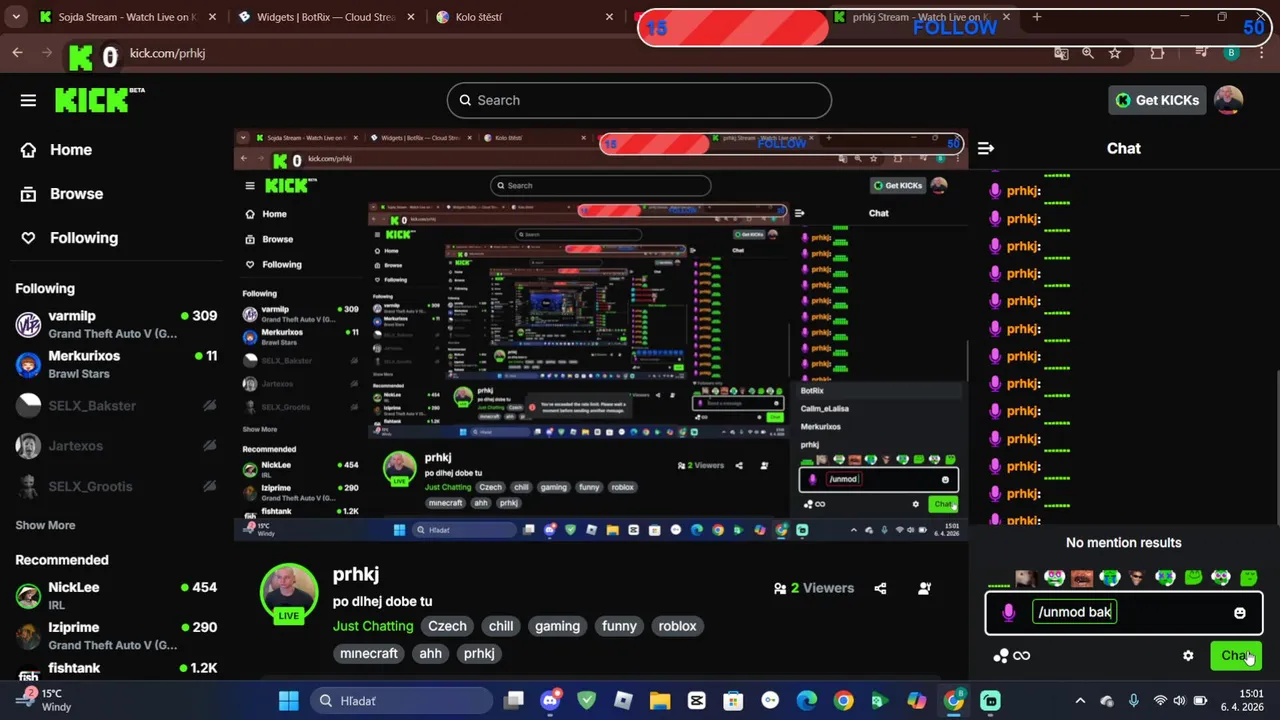
Task: Send message with the Chat button
Action: click(1235, 656)
